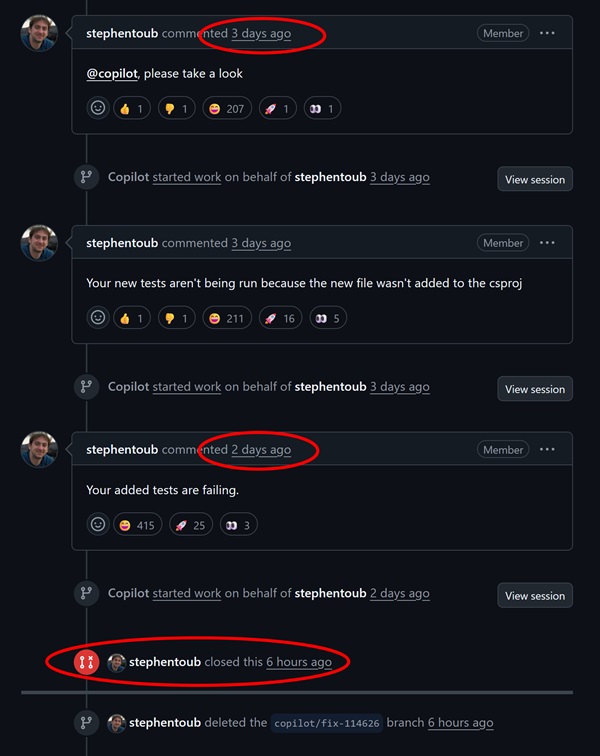
Task: Open three-dot menu on "tests are failing" comment
Action: (547, 450)
